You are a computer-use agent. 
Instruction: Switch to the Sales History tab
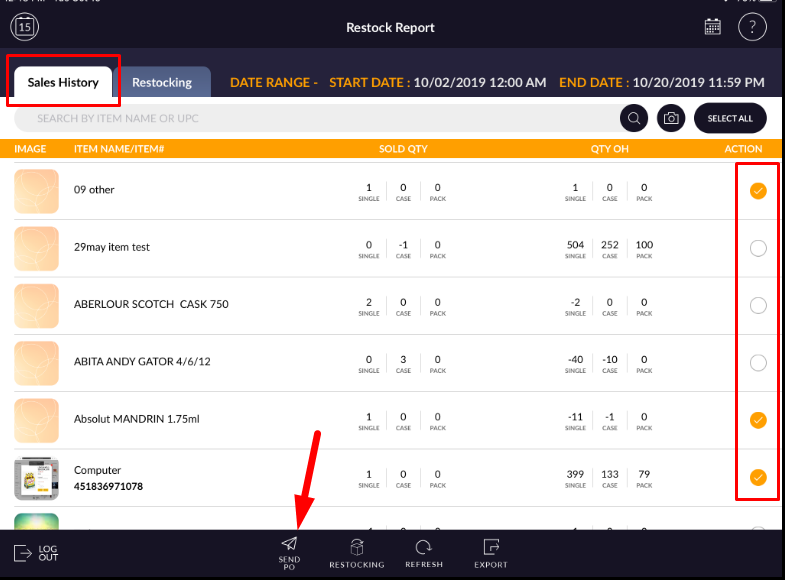63,82
